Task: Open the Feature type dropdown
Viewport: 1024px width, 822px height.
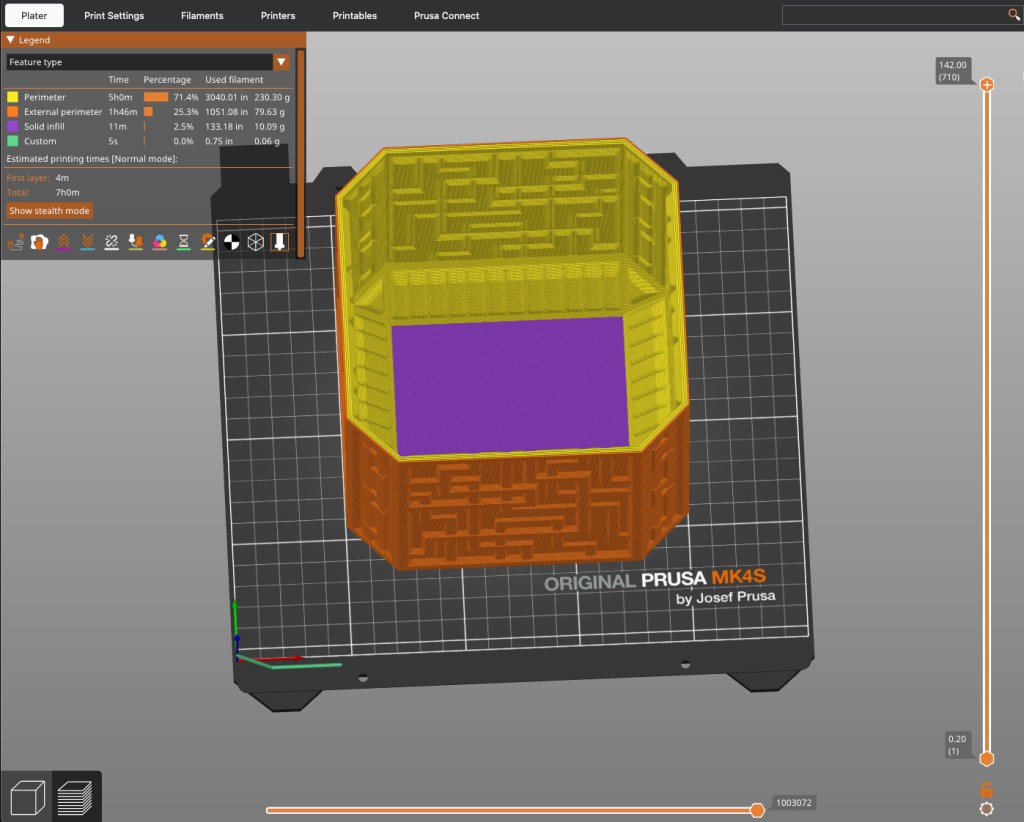Action: click(x=138, y=62)
